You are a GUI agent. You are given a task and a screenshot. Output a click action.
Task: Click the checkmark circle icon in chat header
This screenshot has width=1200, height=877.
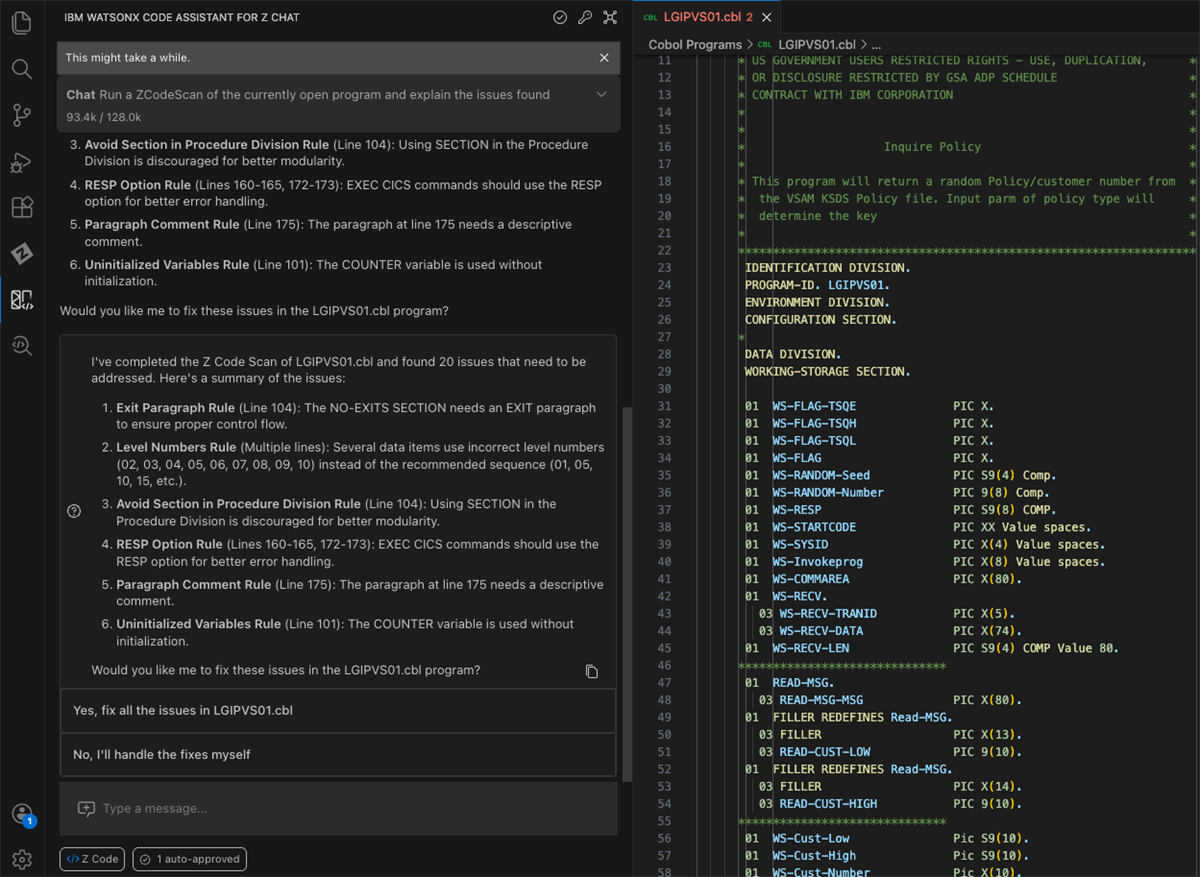(560, 18)
